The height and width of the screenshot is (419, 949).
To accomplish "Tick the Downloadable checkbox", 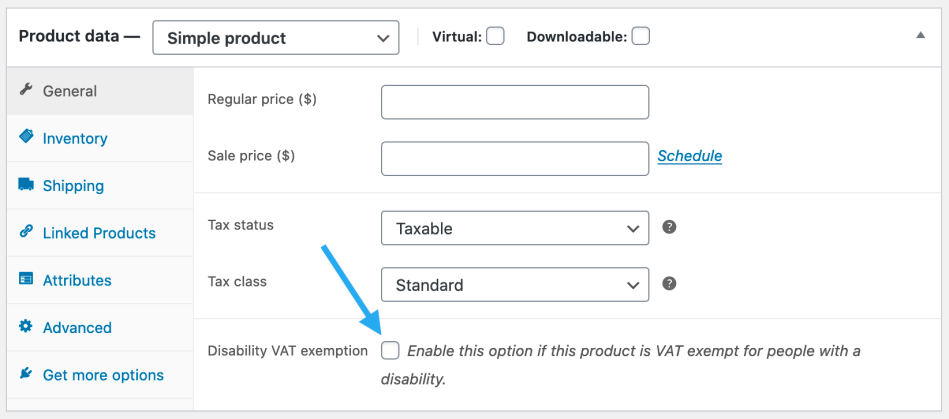I will 640,37.
